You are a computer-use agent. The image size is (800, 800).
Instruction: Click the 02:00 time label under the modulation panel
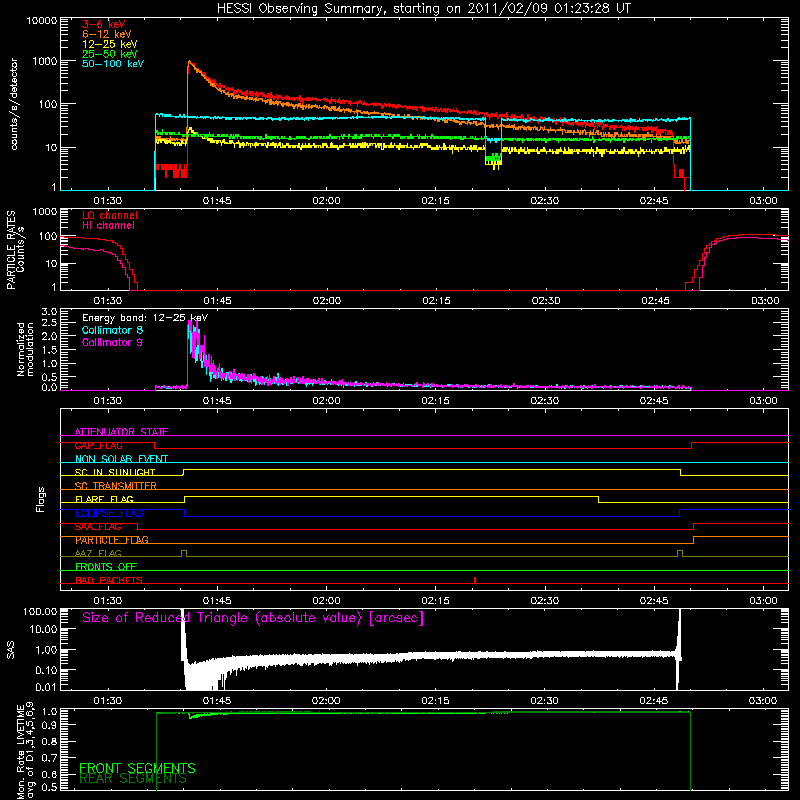[x=326, y=401]
